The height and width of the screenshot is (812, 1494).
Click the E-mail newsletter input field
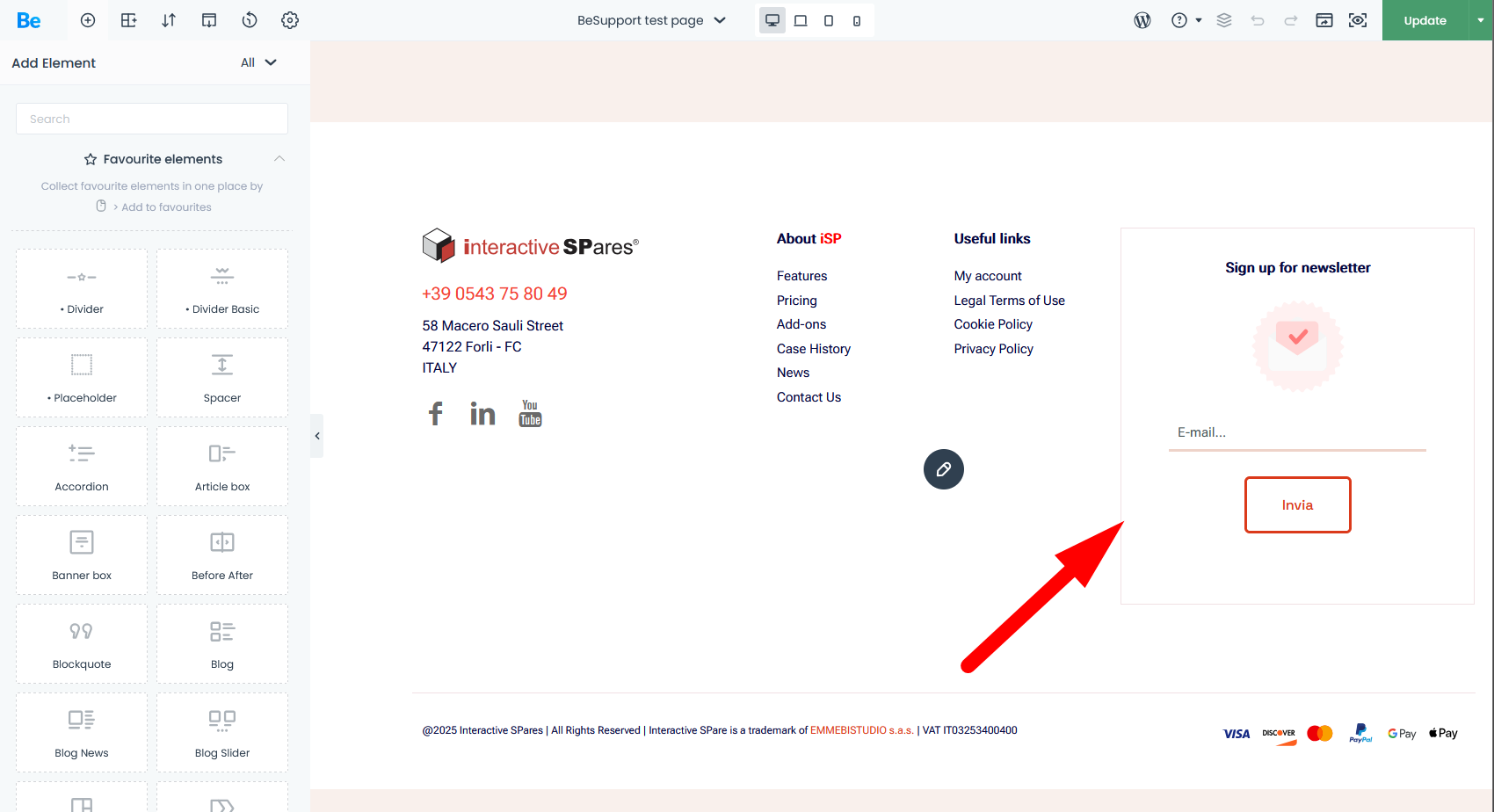point(1297,432)
